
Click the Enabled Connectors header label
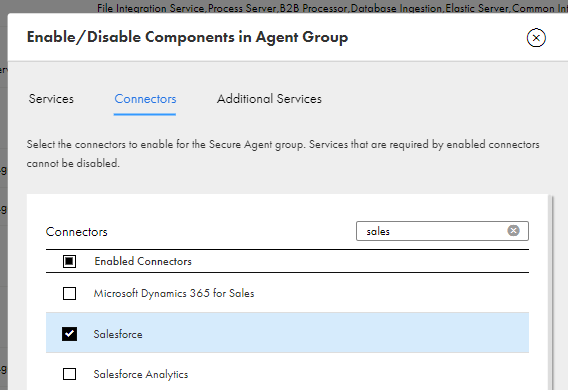(x=143, y=261)
